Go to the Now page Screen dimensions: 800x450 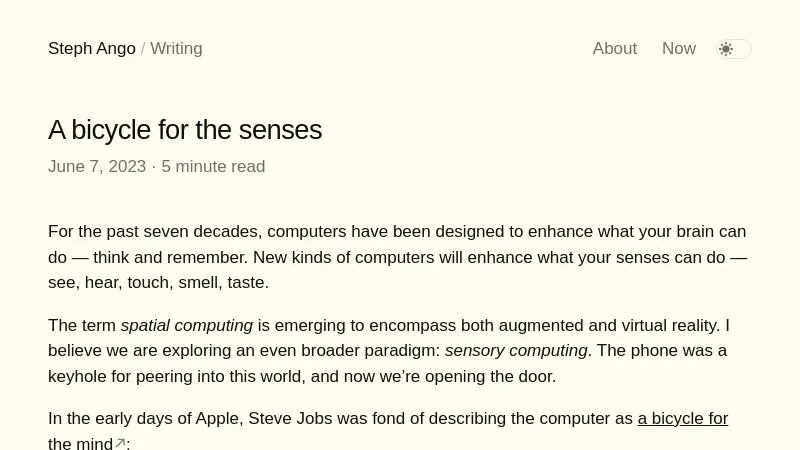(x=678, y=48)
